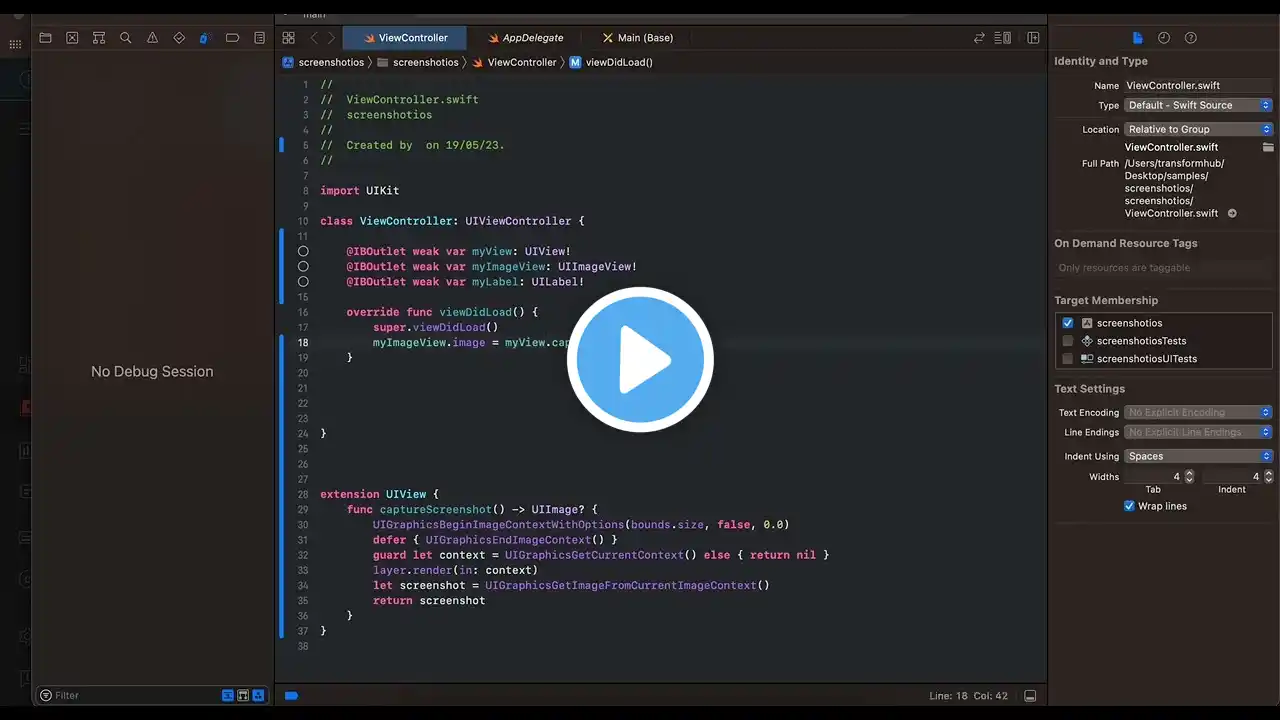Click the filter options icon beside Filter
This screenshot has height=720, width=1280.
[x=45, y=695]
